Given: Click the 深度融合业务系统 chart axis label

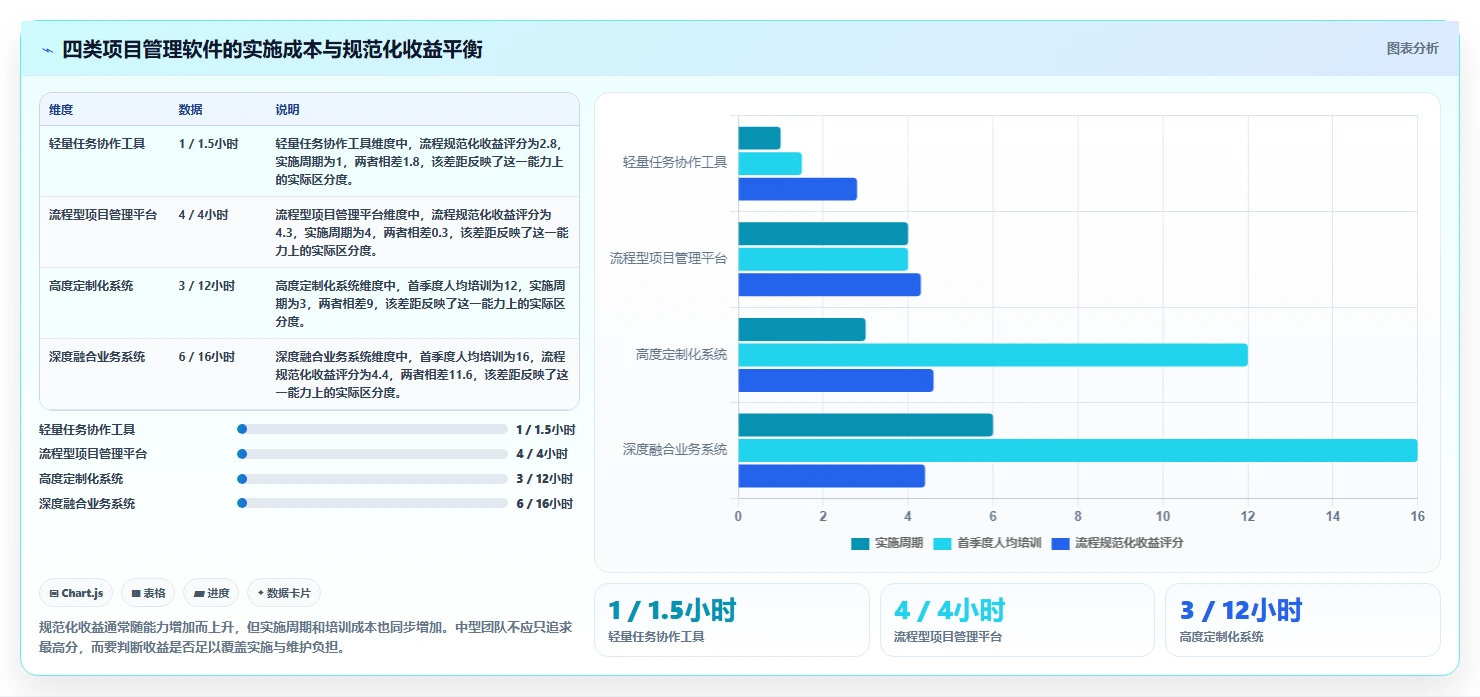Looking at the screenshot, I should coord(675,449).
